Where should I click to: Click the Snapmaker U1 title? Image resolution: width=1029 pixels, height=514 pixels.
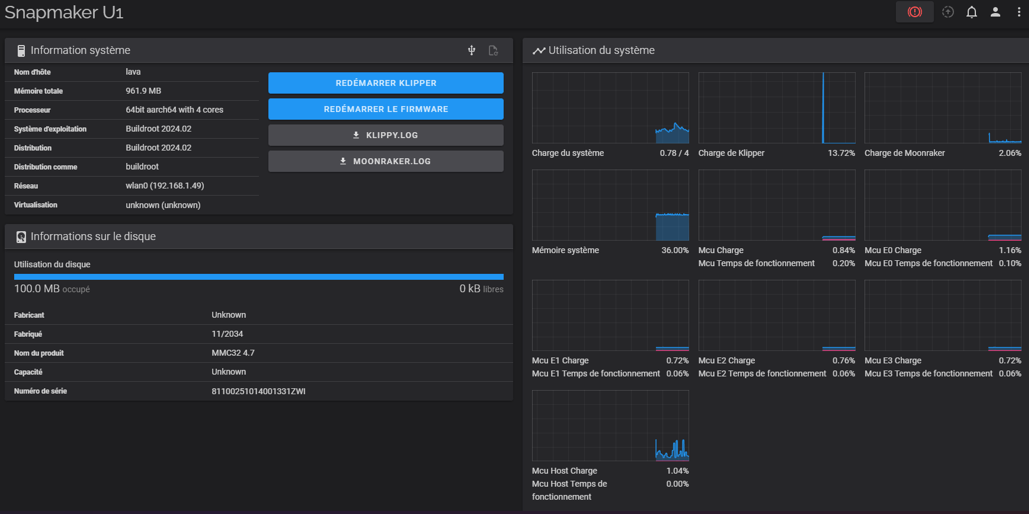click(64, 13)
